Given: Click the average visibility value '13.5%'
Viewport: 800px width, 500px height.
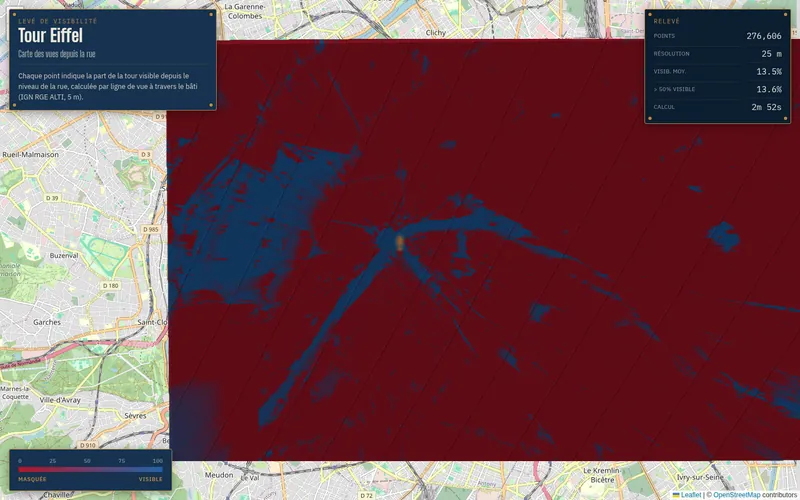Looking at the screenshot, I should coord(769,71).
